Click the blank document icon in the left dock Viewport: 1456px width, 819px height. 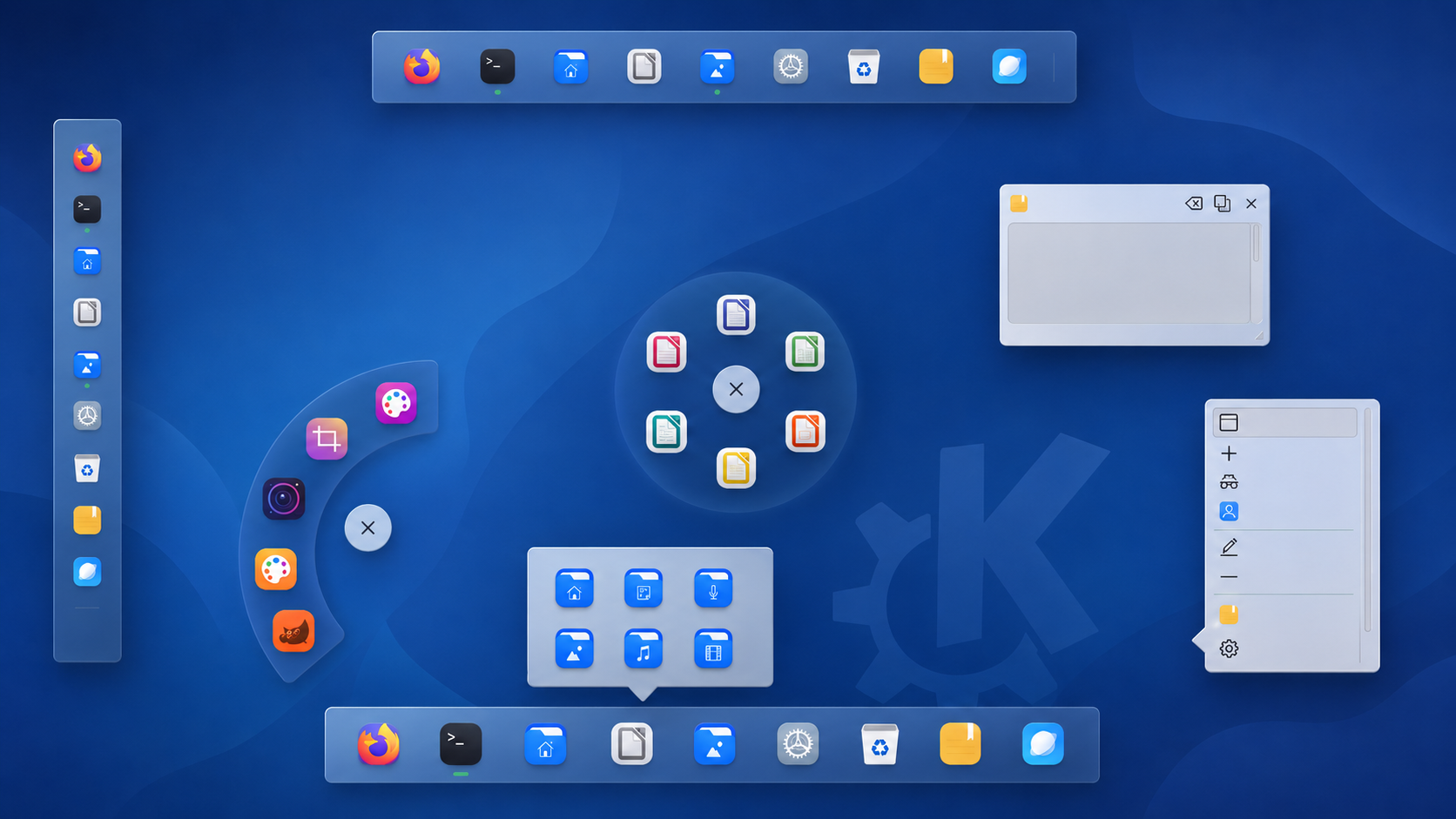[87, 312]
